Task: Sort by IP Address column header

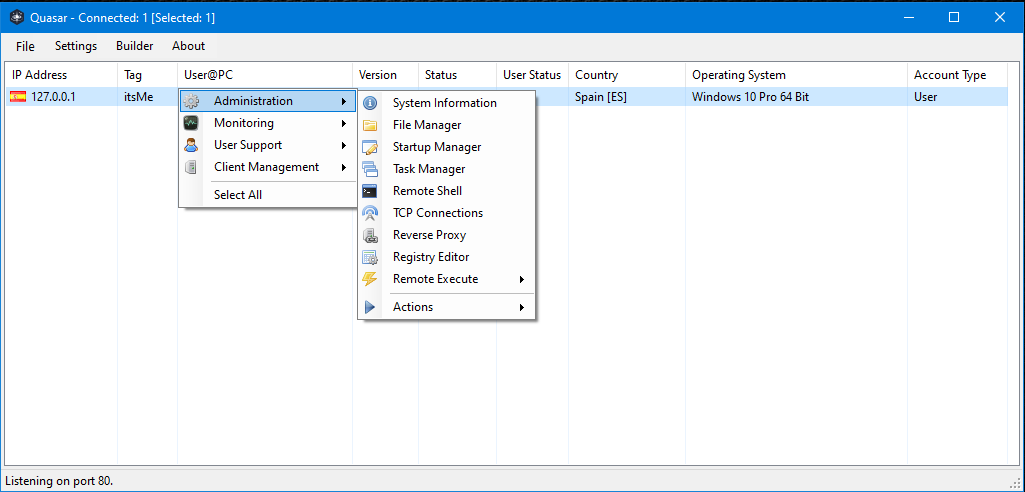Action: click(x=61, y=75)
